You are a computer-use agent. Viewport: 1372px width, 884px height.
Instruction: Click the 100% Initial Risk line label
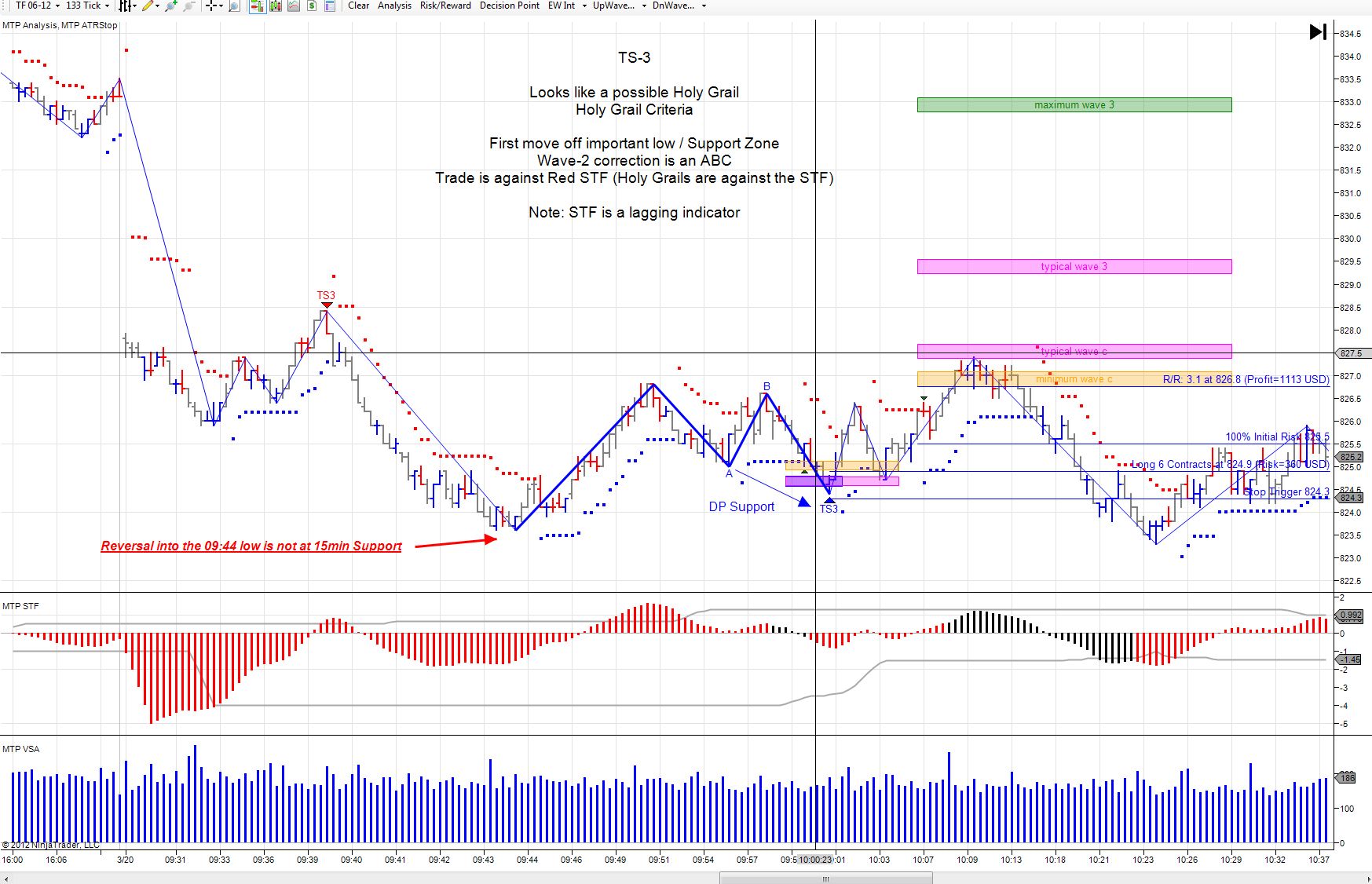tap(1278, 437)
